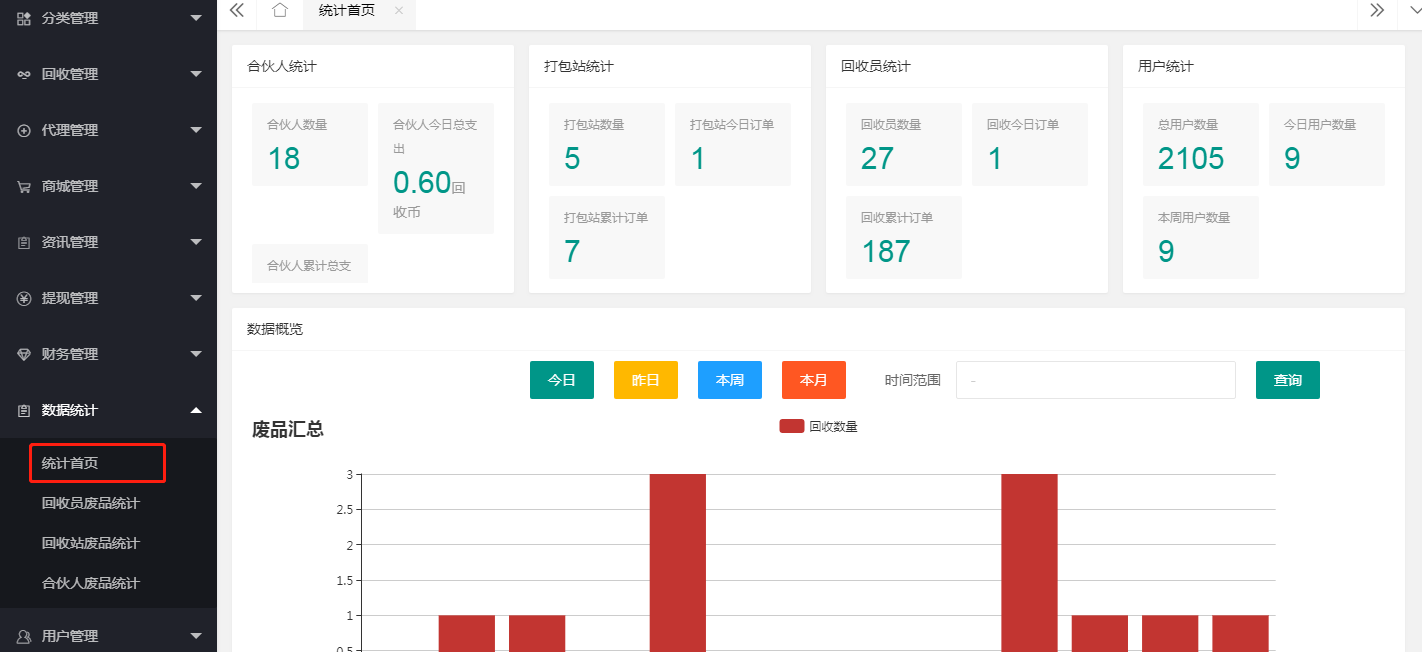Click the 今日用户数量 card
1422x652 pixels.
pos(1327,144)
